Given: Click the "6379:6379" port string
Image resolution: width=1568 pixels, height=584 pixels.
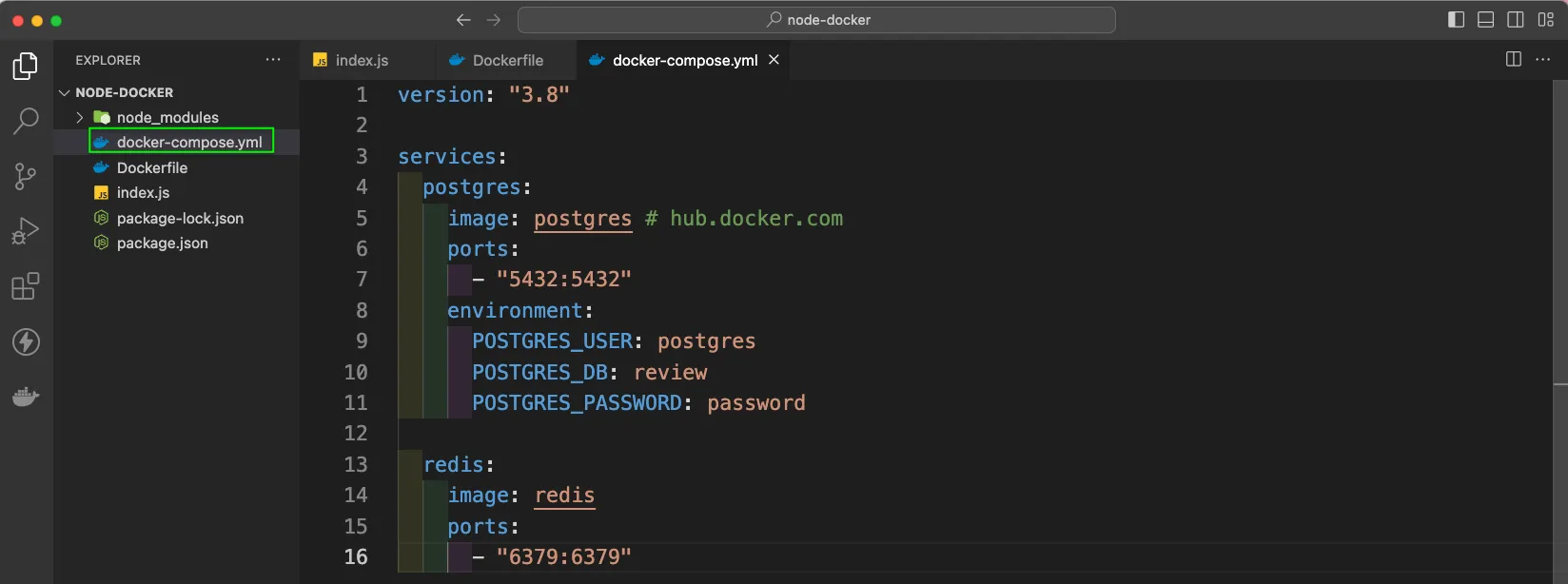Looking at the screenshot, I should click(564, 557).
